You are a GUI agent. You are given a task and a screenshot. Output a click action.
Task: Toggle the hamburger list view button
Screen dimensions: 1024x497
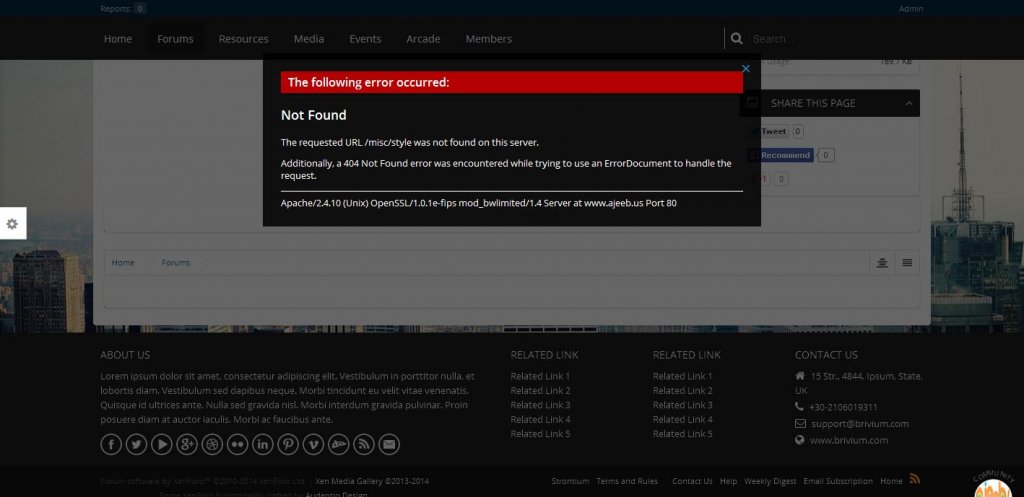click(x=907, y=263)
